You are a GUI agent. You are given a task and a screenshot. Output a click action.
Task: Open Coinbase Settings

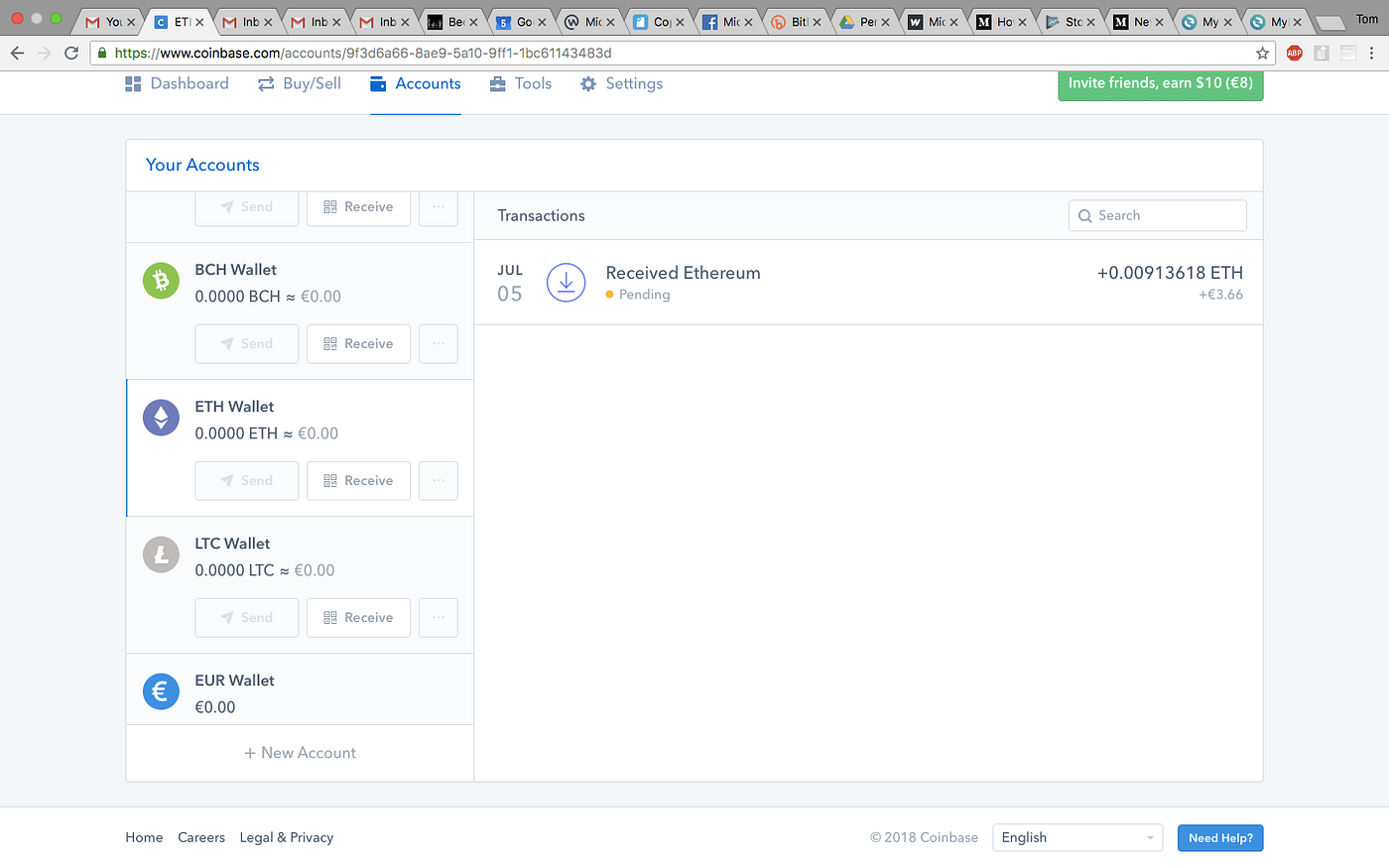621,84
